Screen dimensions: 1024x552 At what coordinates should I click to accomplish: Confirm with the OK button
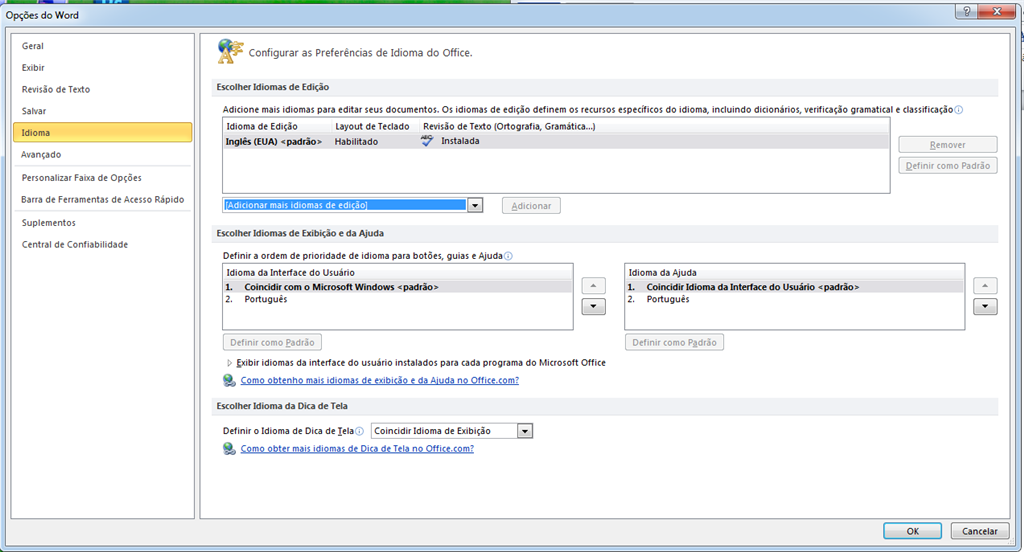point(912,531)
